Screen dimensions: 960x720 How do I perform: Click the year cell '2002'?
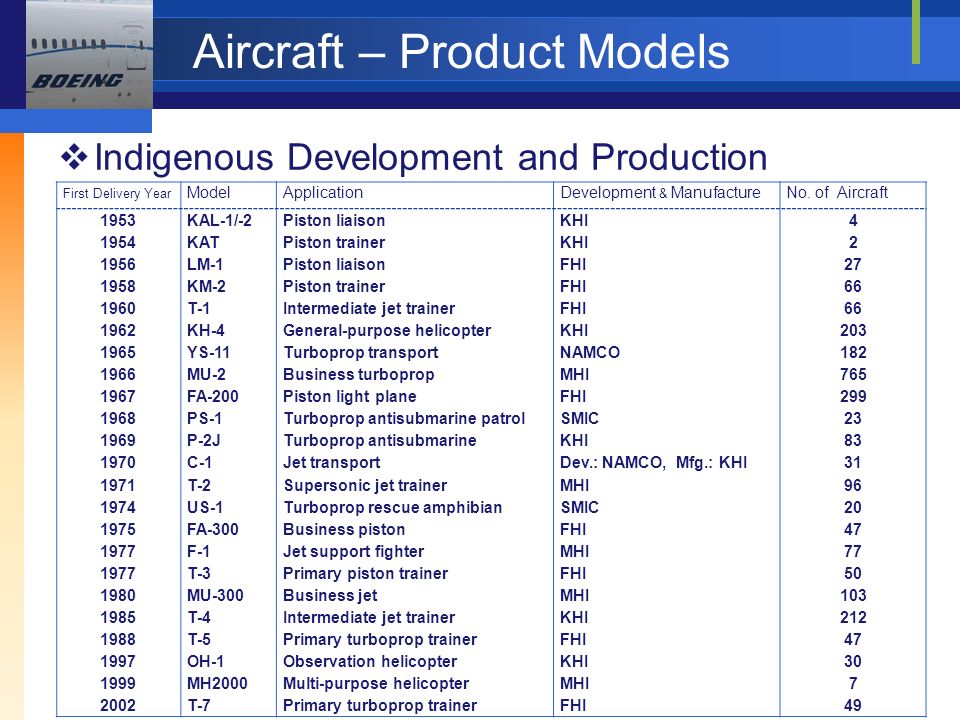coord(118,706)
